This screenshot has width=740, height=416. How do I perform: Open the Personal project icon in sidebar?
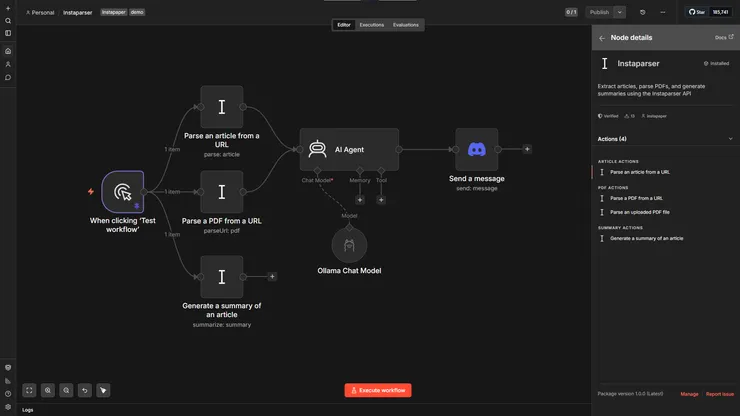(x=8, y=64)
